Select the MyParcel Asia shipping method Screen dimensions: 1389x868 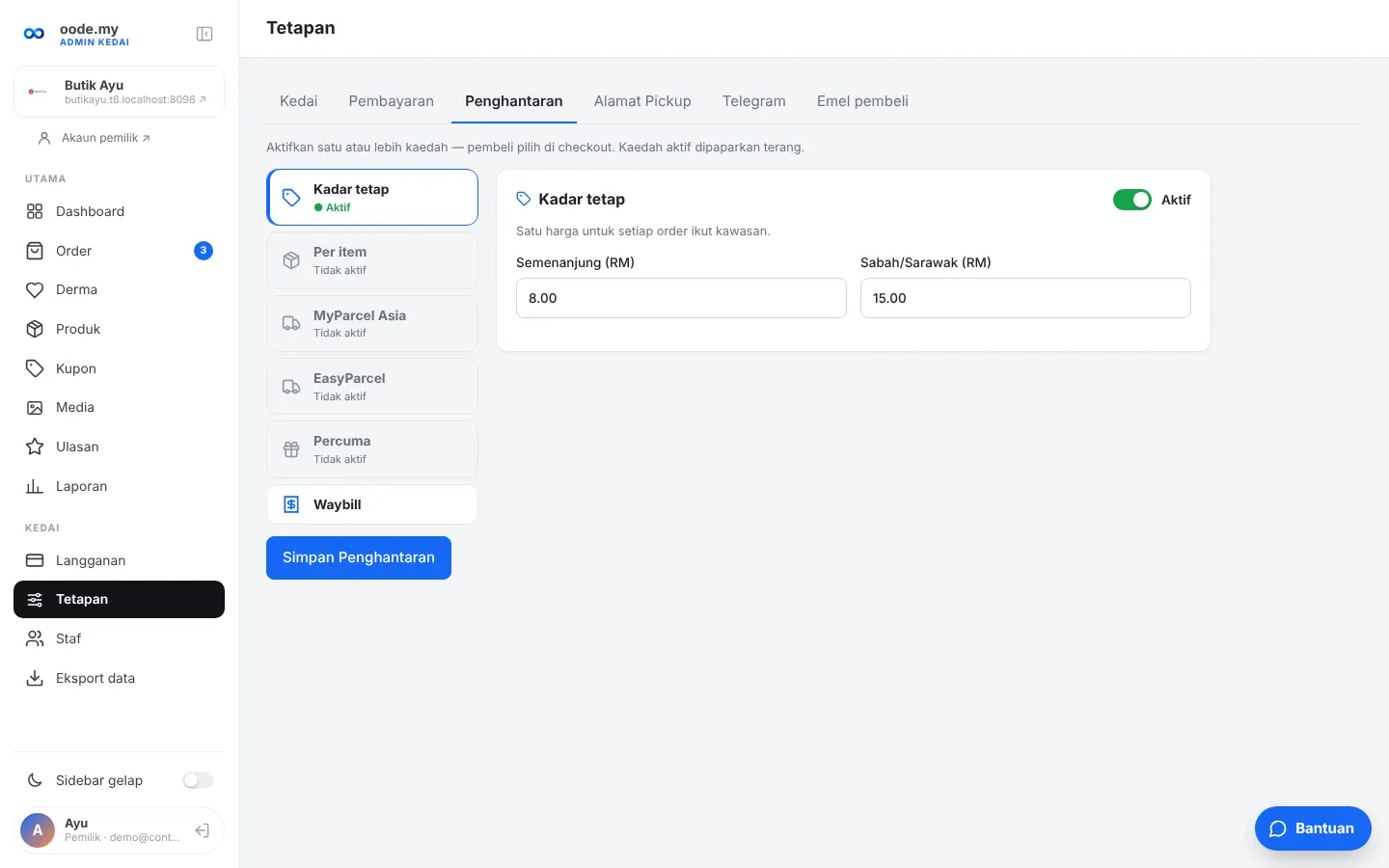[372, 324]
